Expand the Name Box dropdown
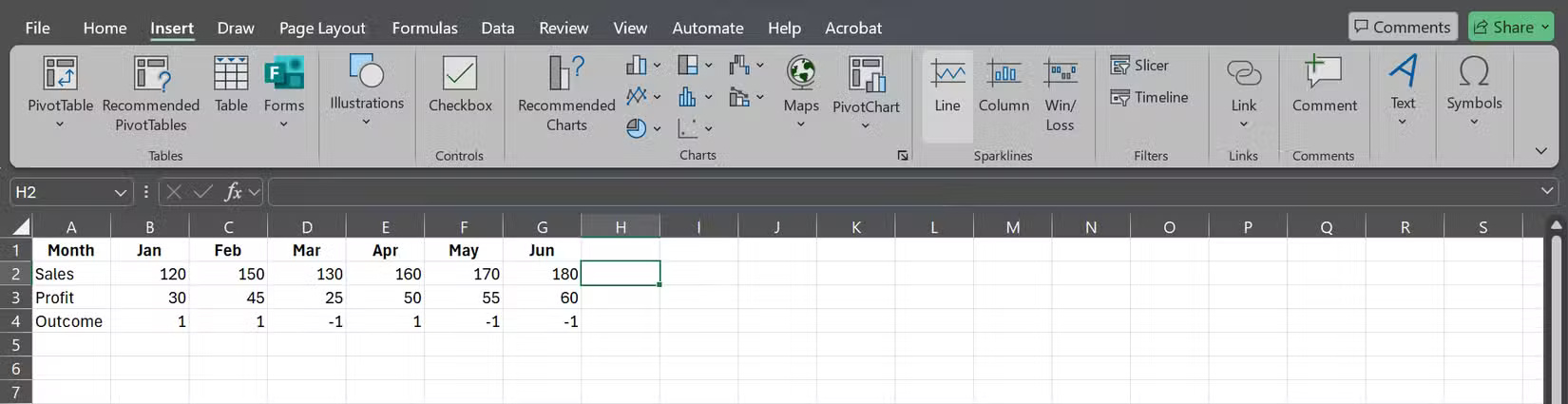 pyautogui.click(x=121, y=193)
